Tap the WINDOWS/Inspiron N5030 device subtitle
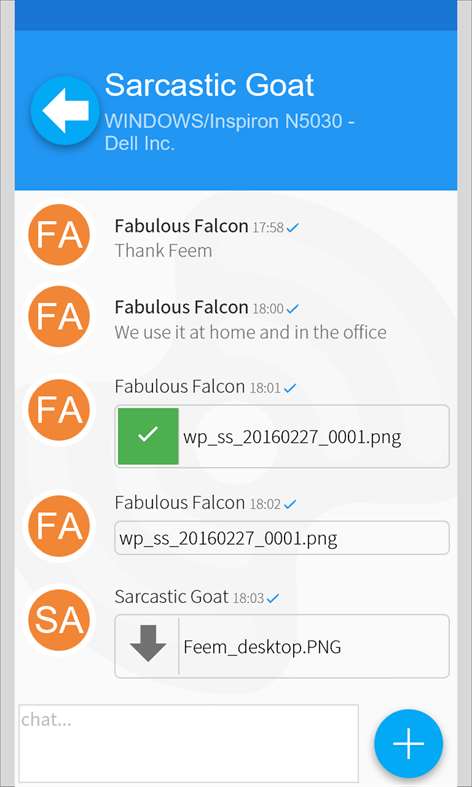 coord(229,132)
